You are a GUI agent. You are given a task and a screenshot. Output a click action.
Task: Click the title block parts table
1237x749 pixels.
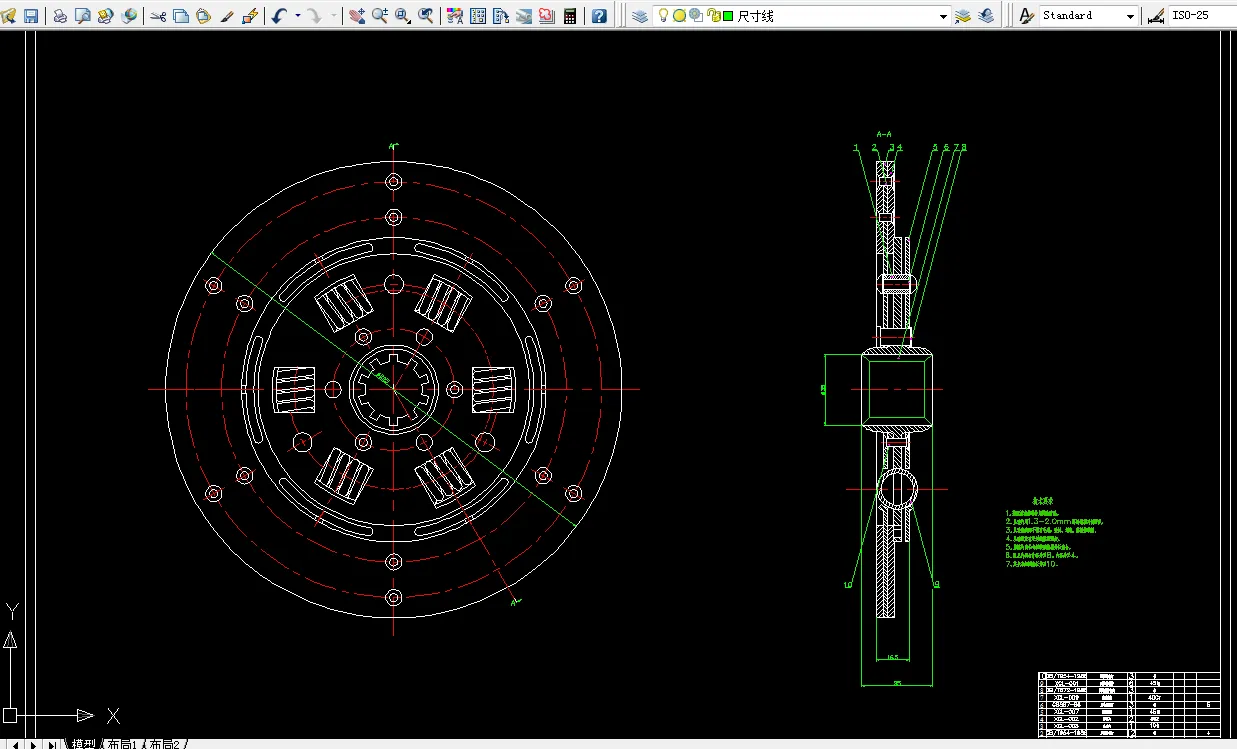tap(1130, 705)
